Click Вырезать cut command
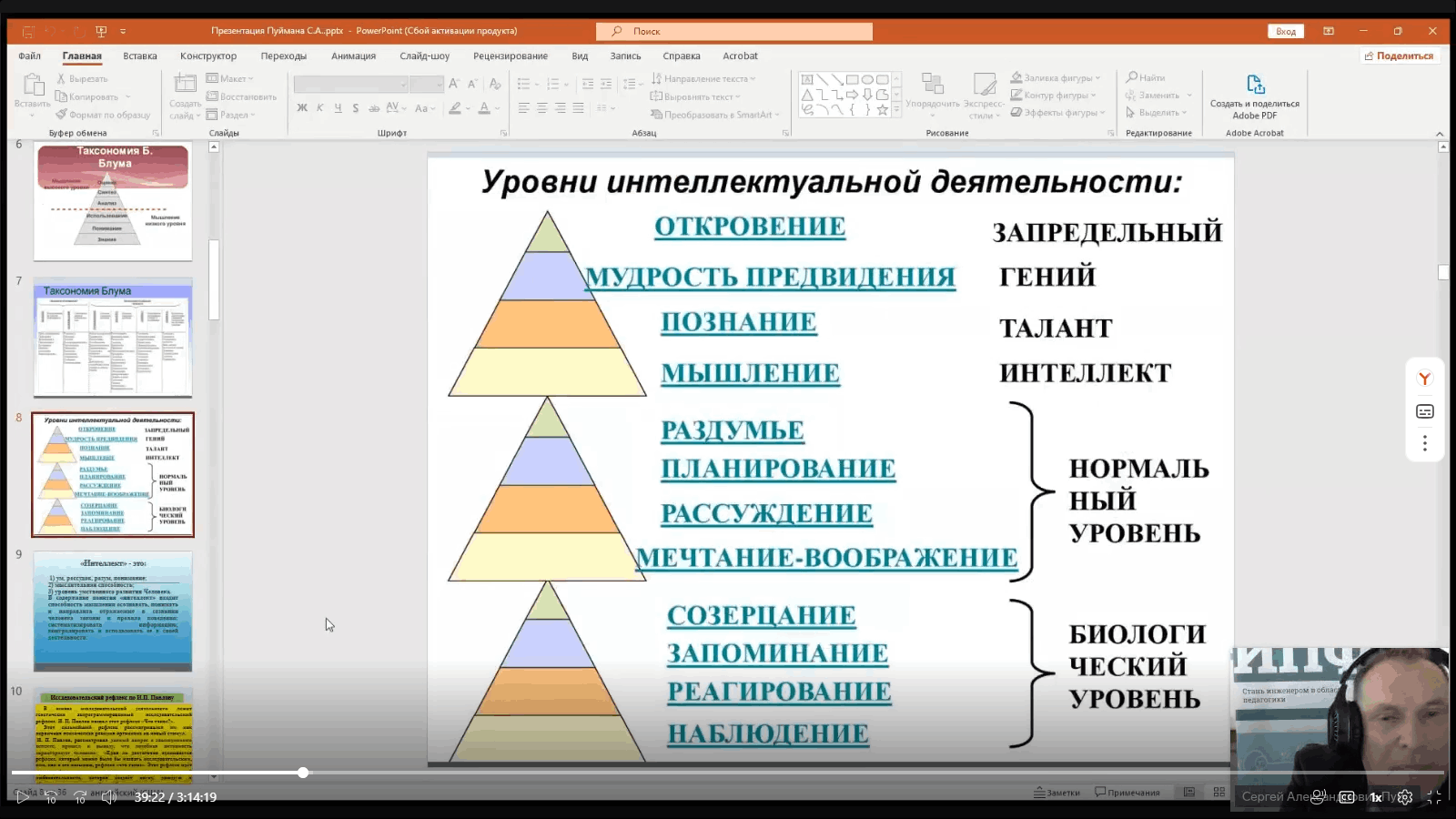 82,79
